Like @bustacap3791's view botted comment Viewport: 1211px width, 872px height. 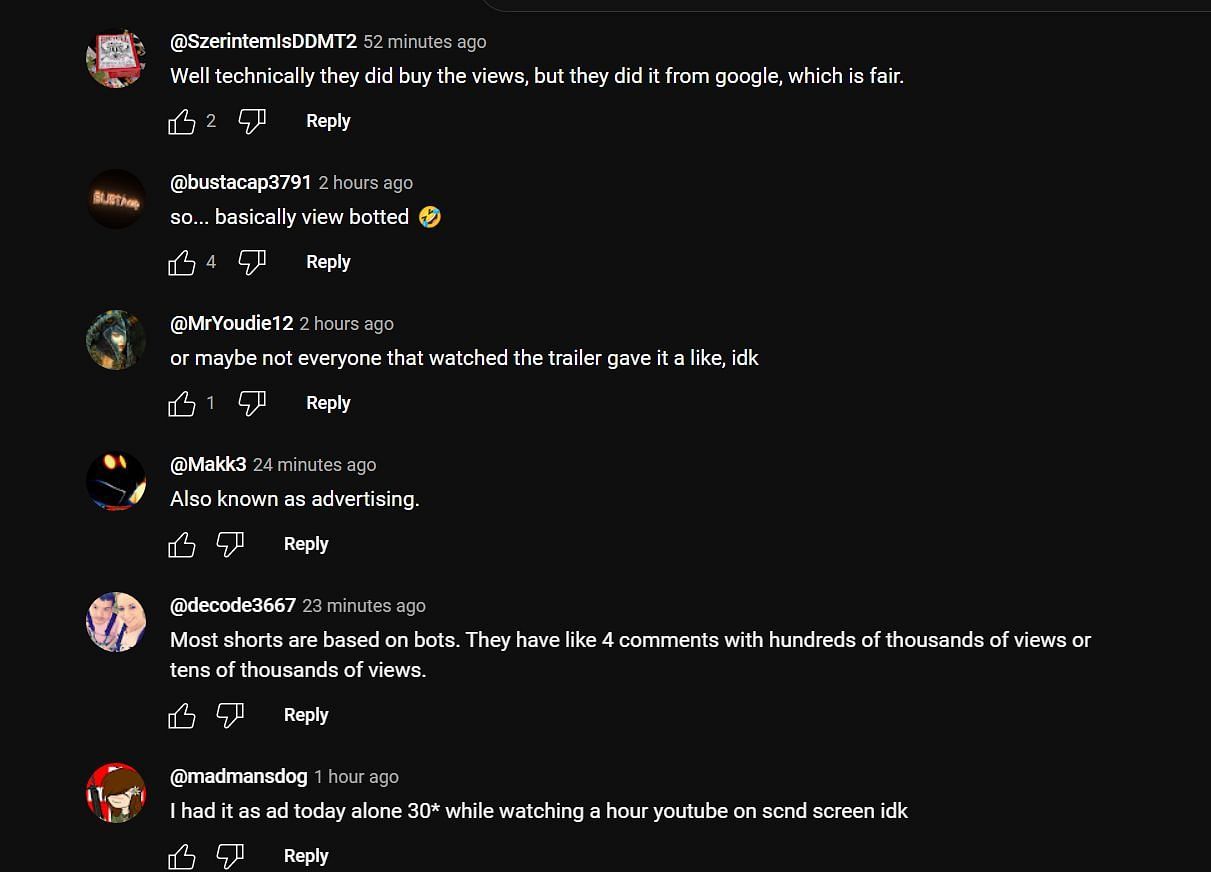[x=182, y=263]
